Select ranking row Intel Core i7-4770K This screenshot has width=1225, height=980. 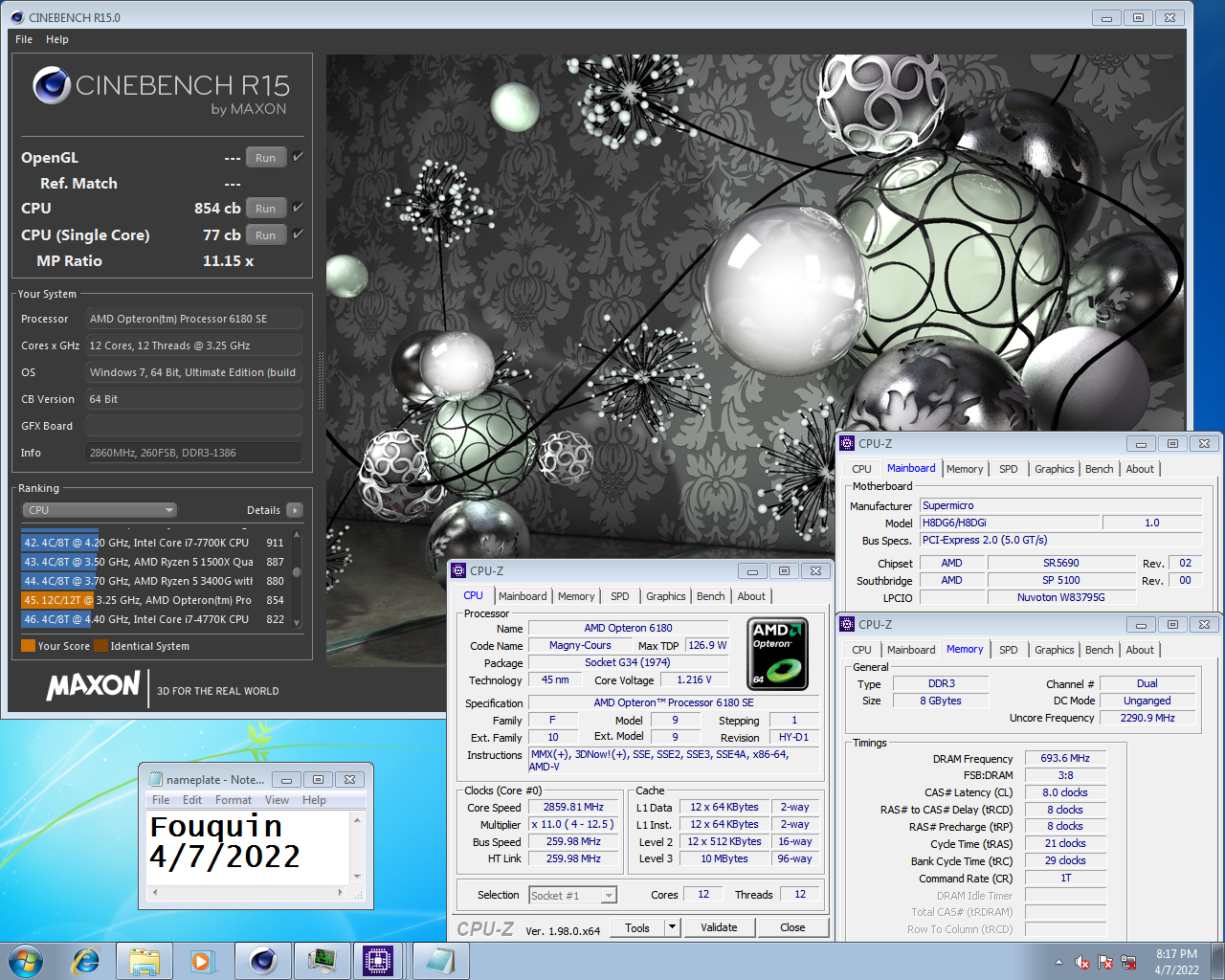click(155, 619)
